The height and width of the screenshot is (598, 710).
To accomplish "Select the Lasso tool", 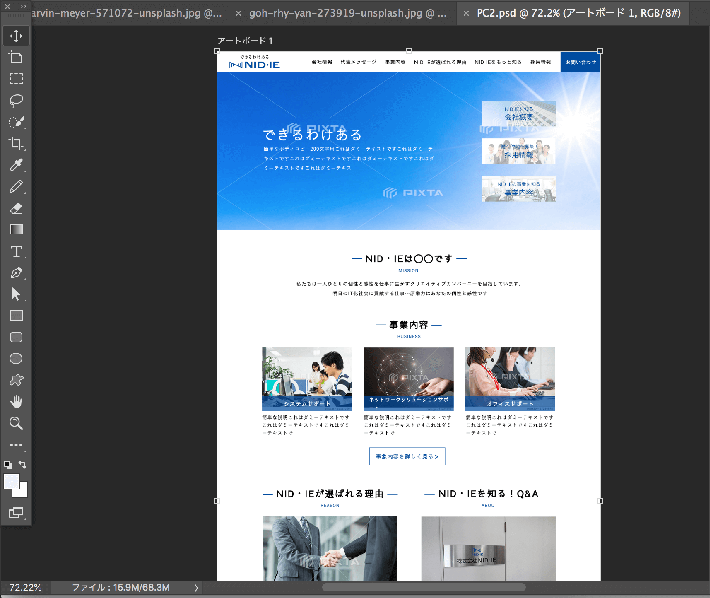I will tap(16, 100).
